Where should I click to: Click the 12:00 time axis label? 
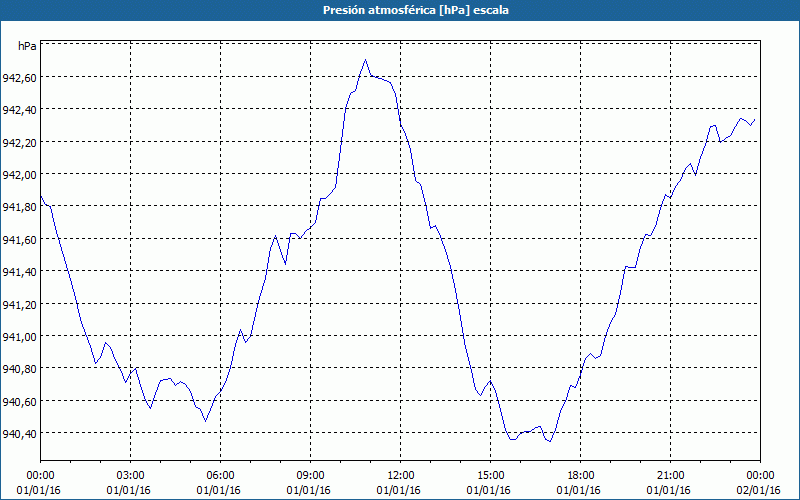tap(401, 476)
